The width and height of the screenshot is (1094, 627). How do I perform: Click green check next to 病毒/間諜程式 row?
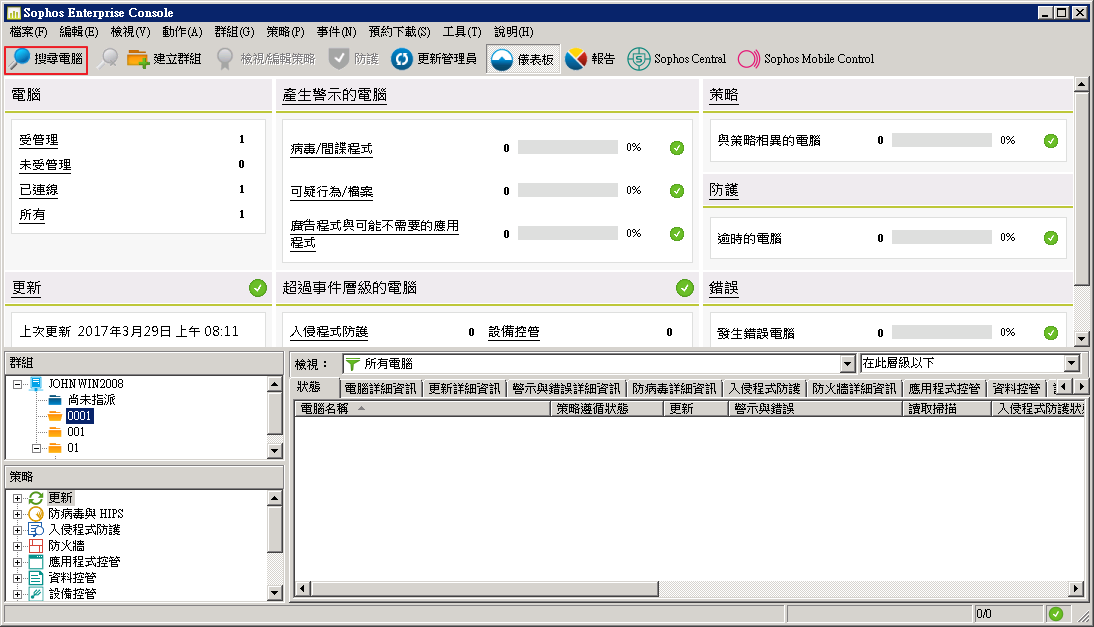coord(677,148)
